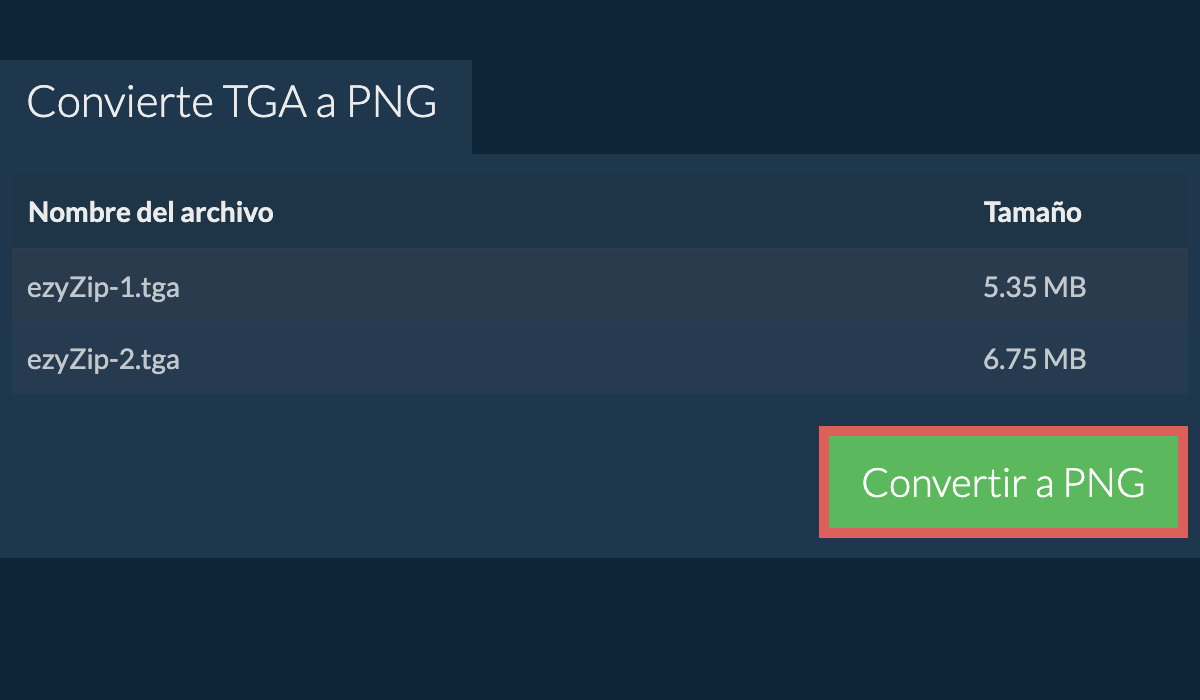Click the 5.35 MB size value

(x=1034, y=288)
